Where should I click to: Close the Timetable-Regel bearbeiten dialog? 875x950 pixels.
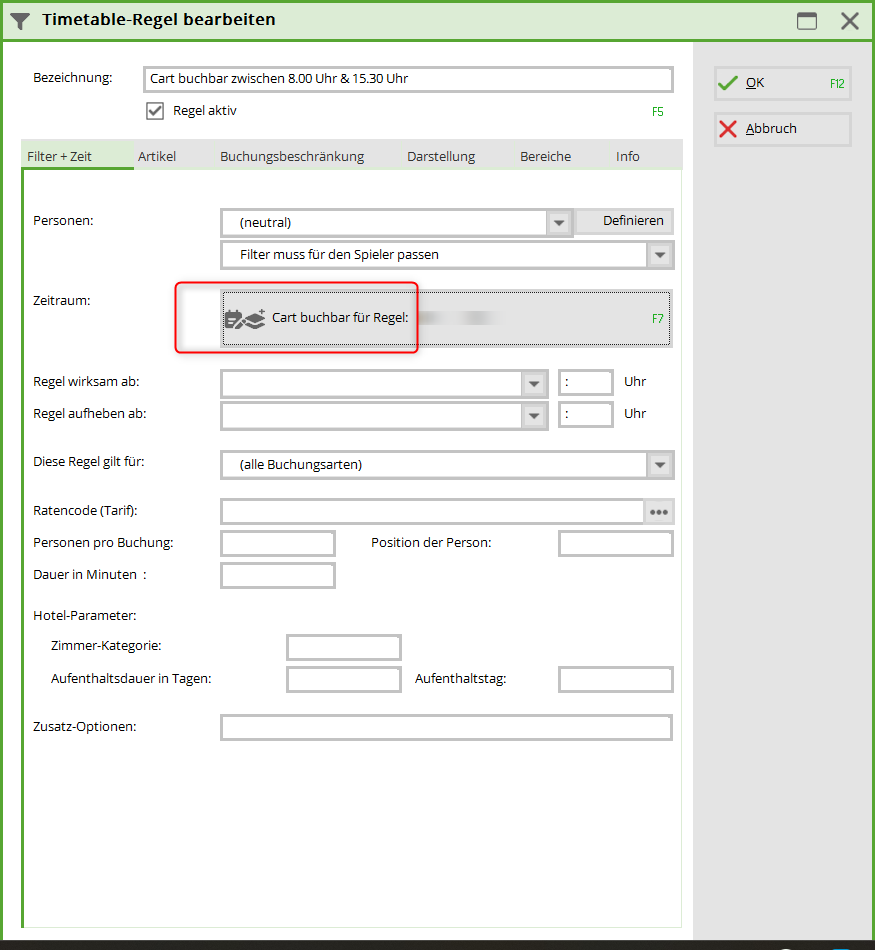(x=850, y=21)
